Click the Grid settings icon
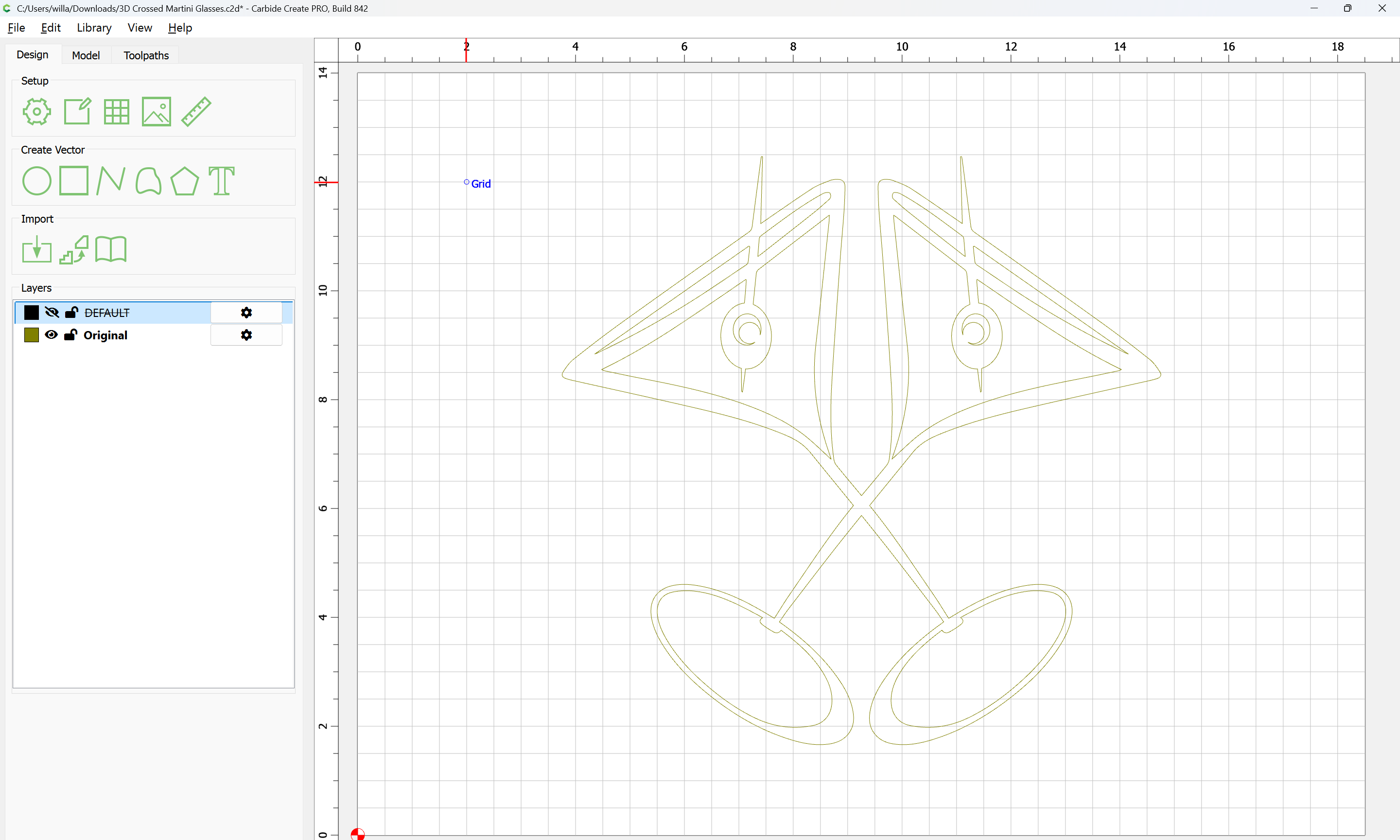The width and height of the screenshot is (1400, 840). click(117, 111)
